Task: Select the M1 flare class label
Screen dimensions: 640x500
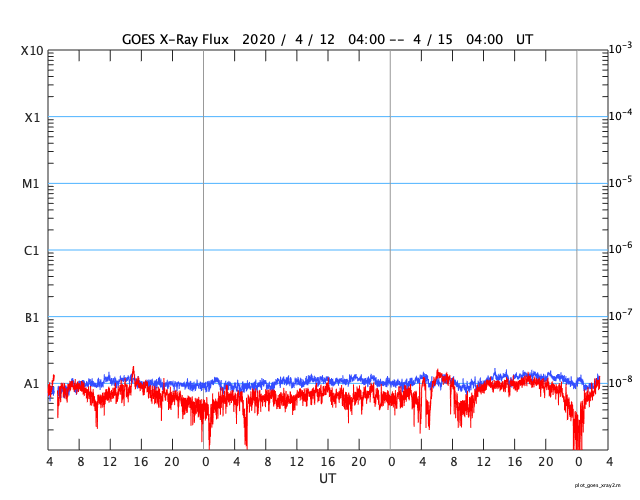Action: [x=31, y=184]
